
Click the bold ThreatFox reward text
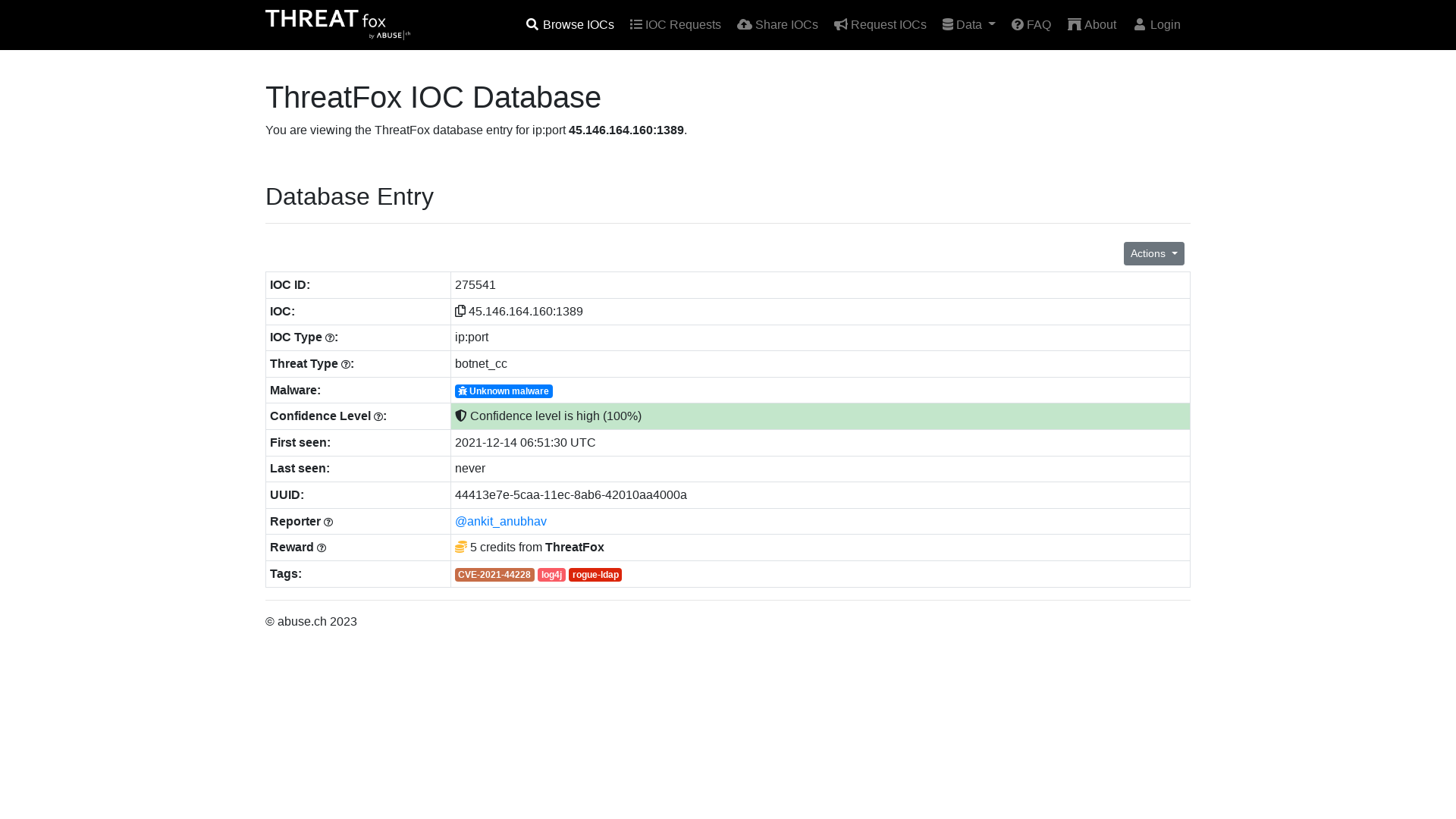tap(575, 548)
